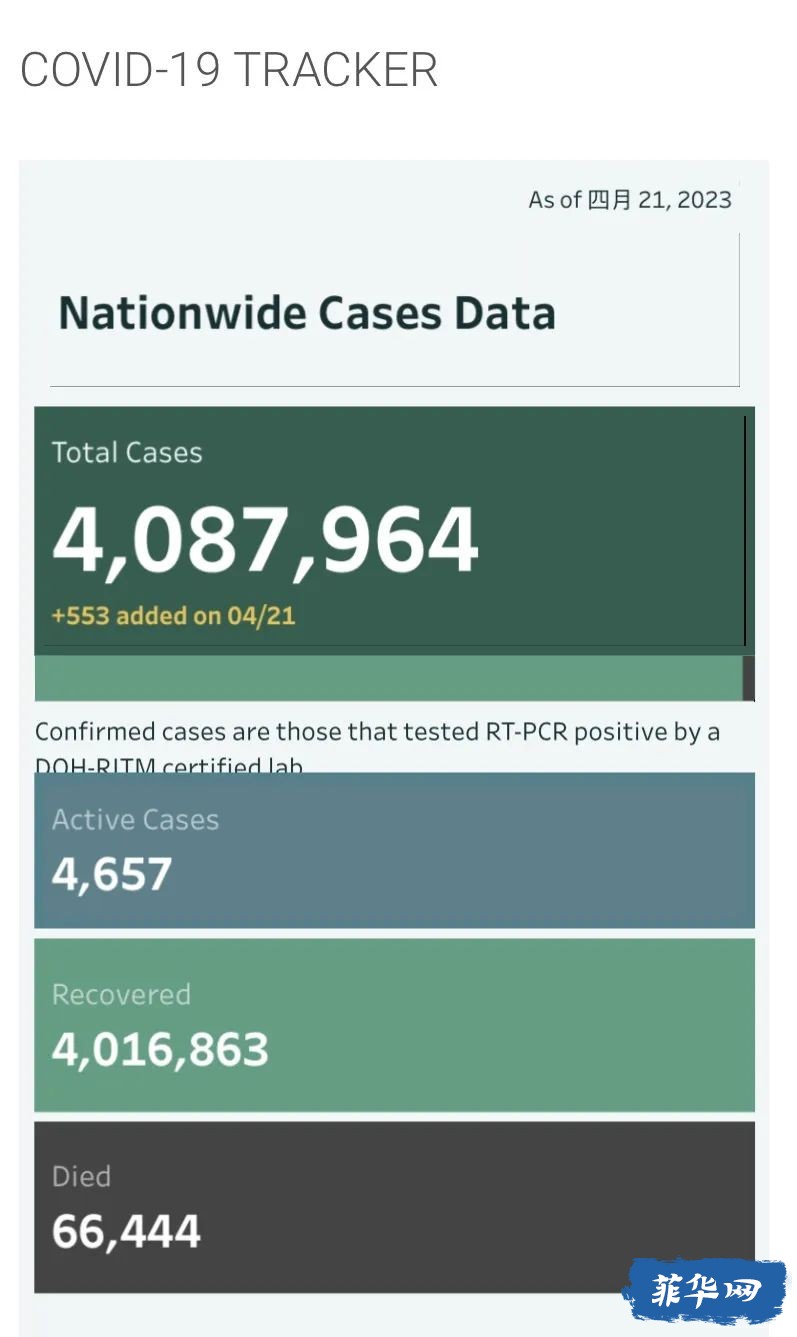Click the 4,087,964 total cases number

[266, 541]
